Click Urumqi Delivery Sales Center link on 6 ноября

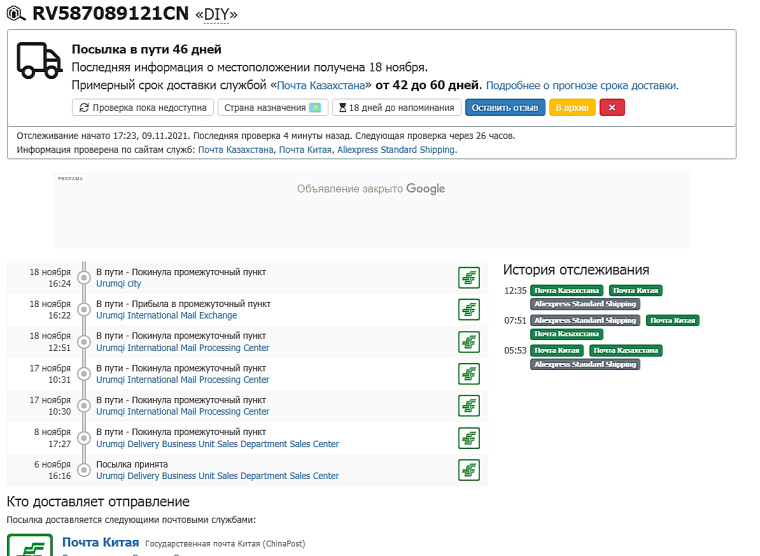click(x=218, y=476)
